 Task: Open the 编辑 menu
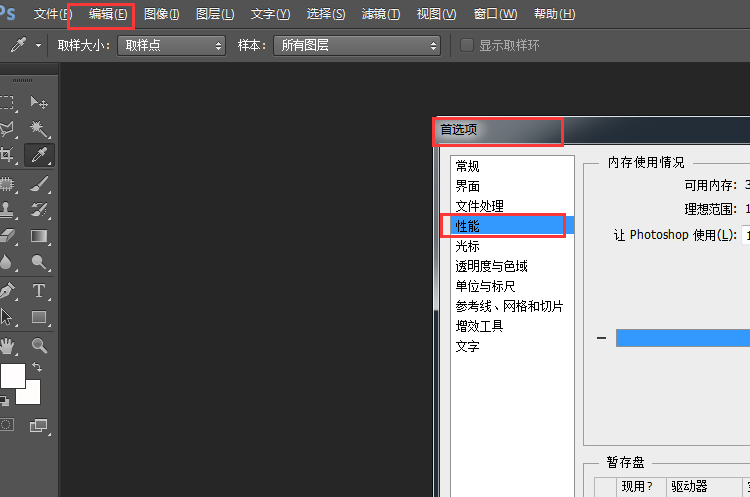pos(108,14)
